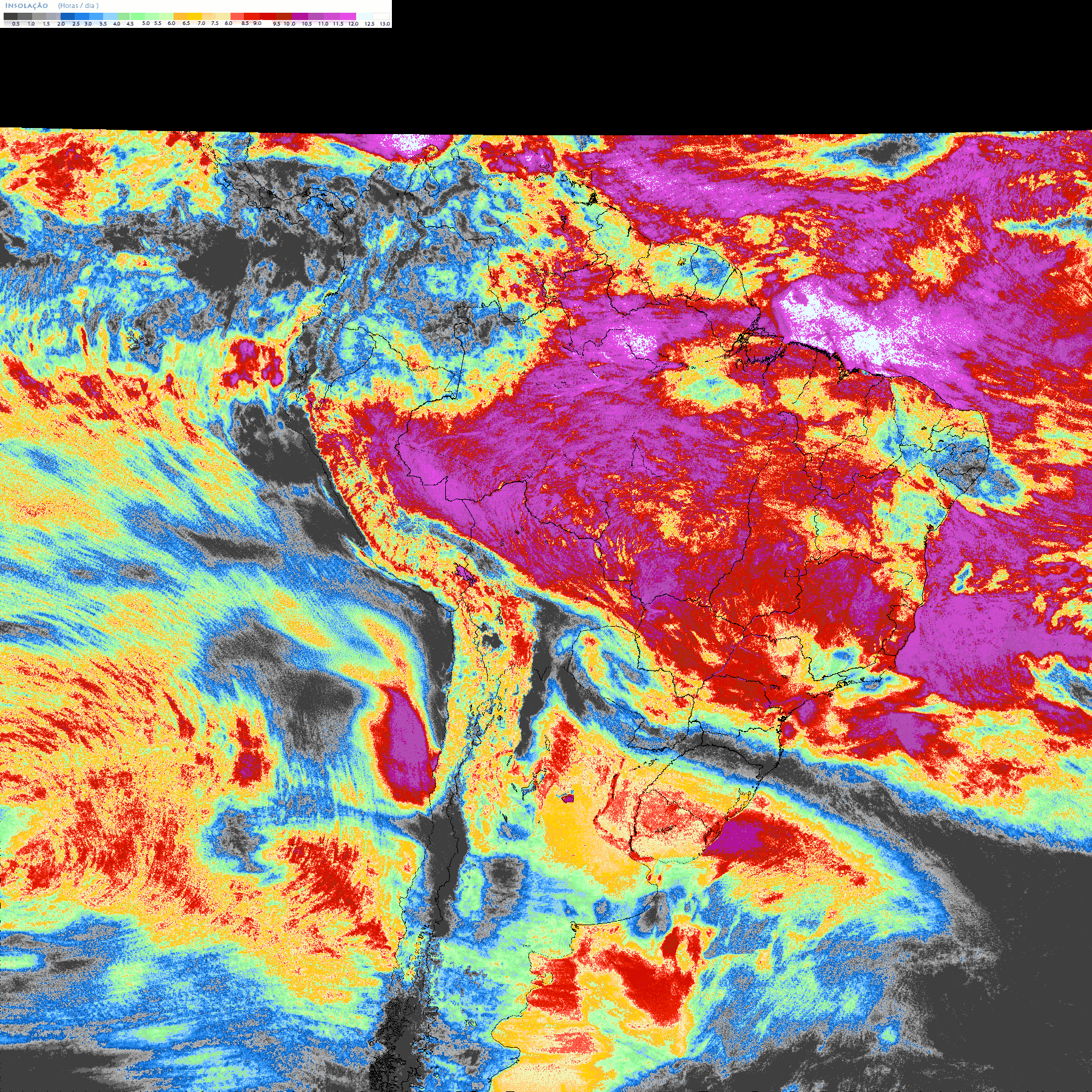Select the dark purple legend swatch above 10.5
Viewport: 1092px width, 1092px height.
click(300, 16)
